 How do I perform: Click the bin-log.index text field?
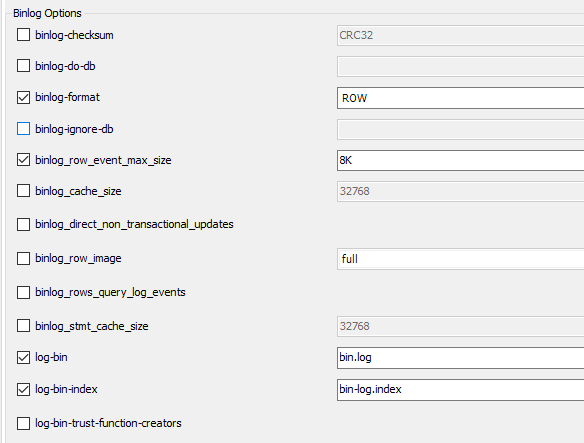(x=460, y=390)
